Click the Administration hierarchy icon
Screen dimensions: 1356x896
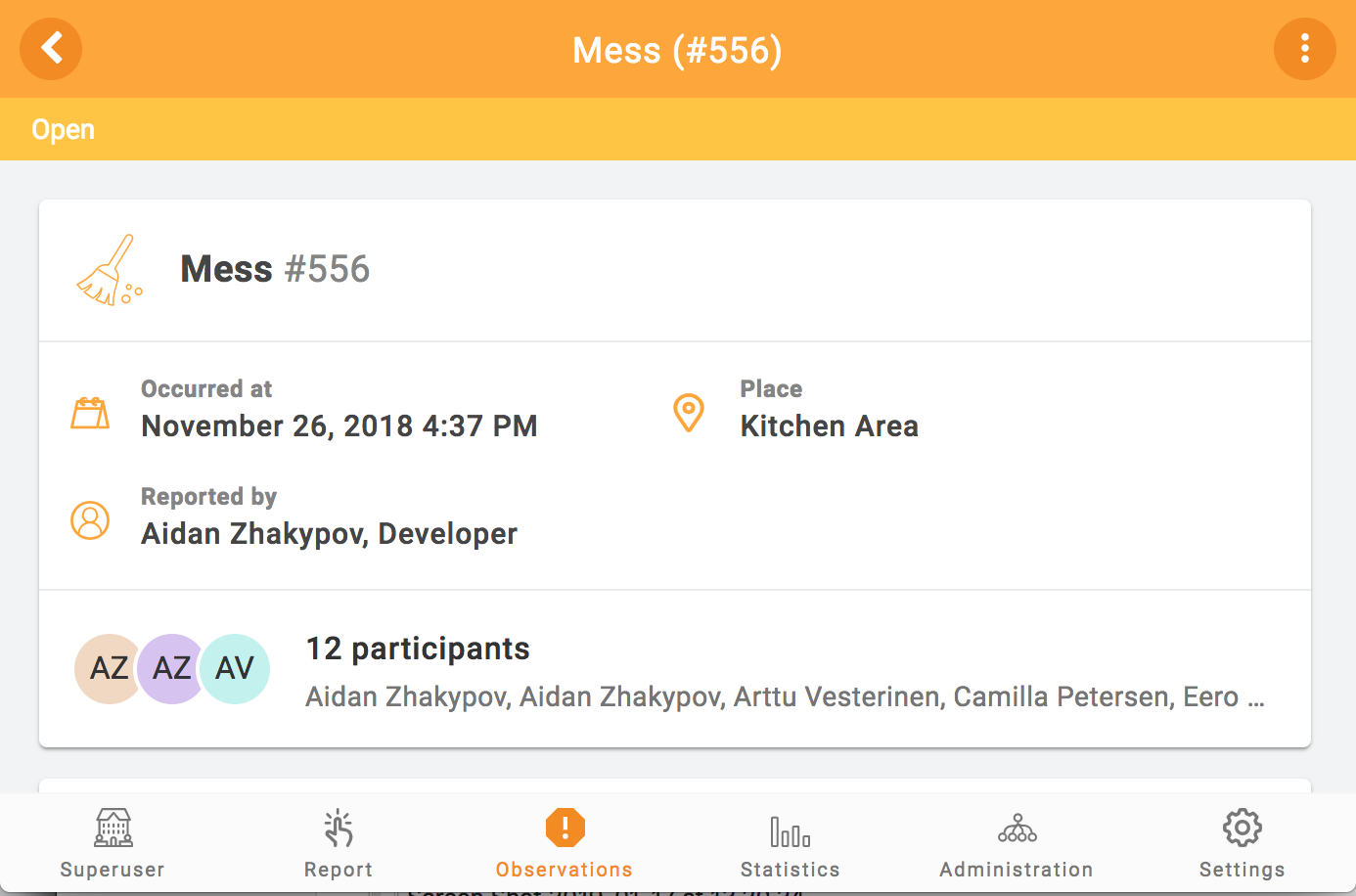click(1017, 829)
